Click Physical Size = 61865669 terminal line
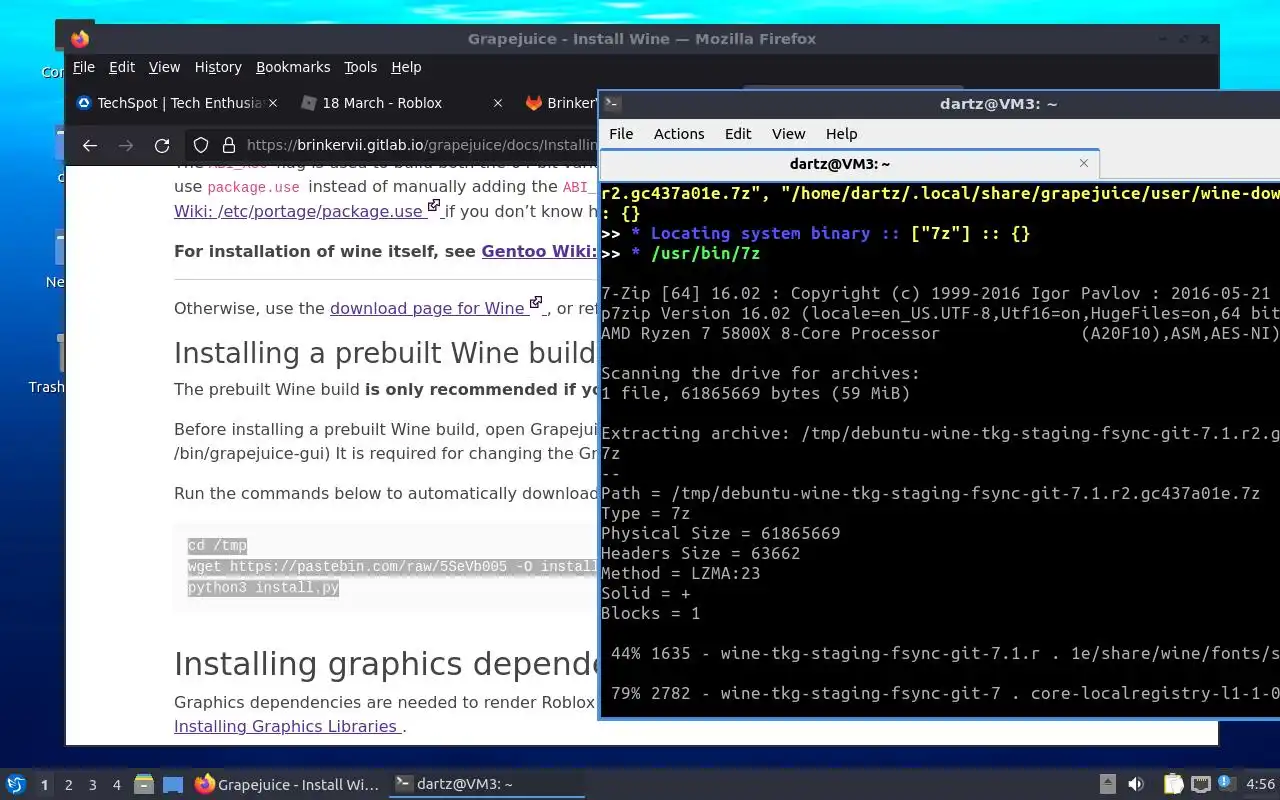 click(x=721, y=533)
